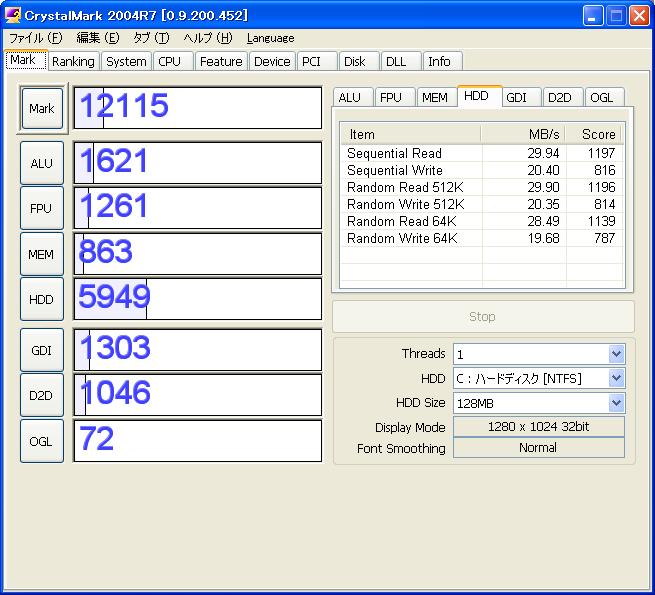Image resolution: width=655 pixels, height=595 pixels.
Task: Run the full Mark benchmark button
Action: (x=42, y=109)
